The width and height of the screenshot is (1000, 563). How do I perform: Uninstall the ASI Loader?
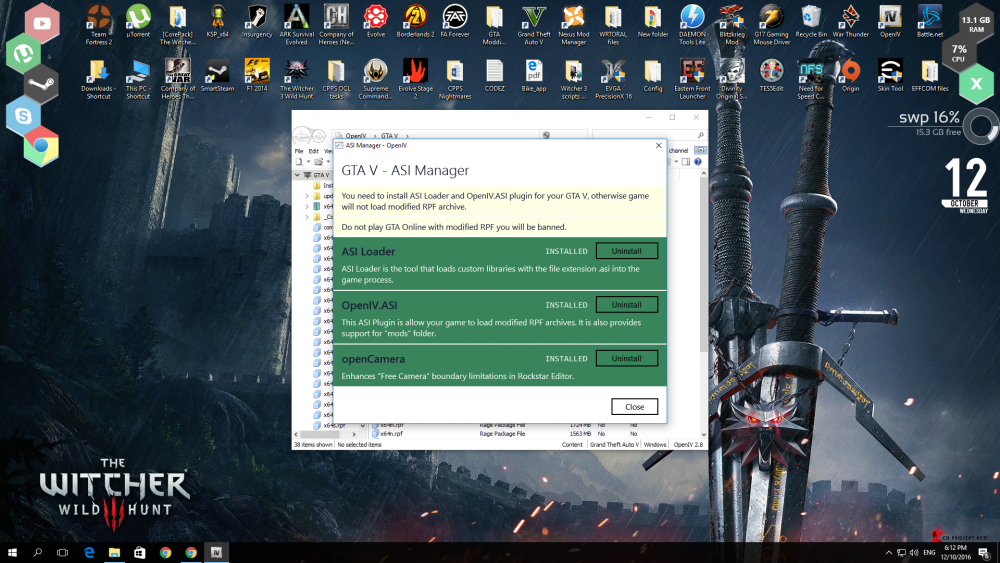(x=626, y=251)
